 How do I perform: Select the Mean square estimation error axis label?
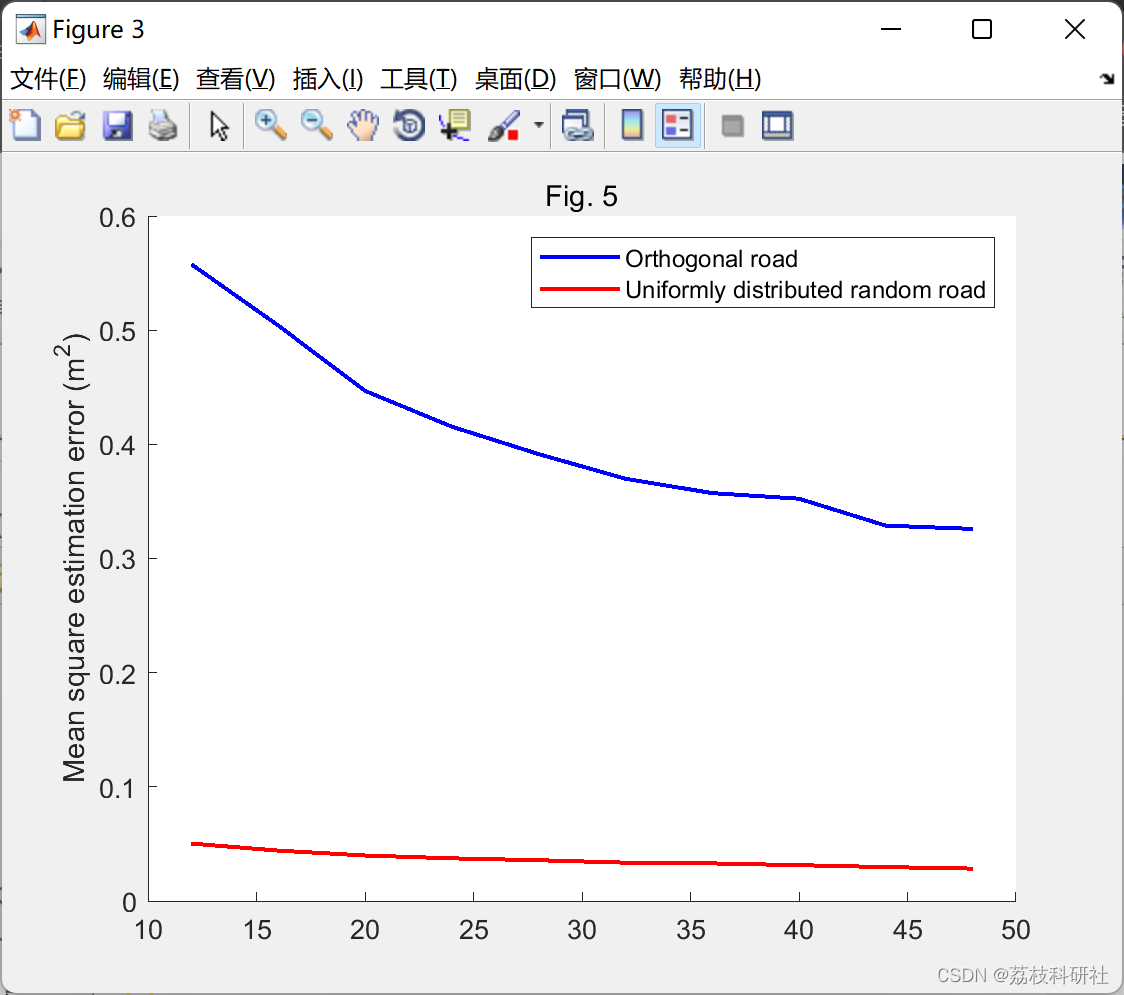pos(73,558)
